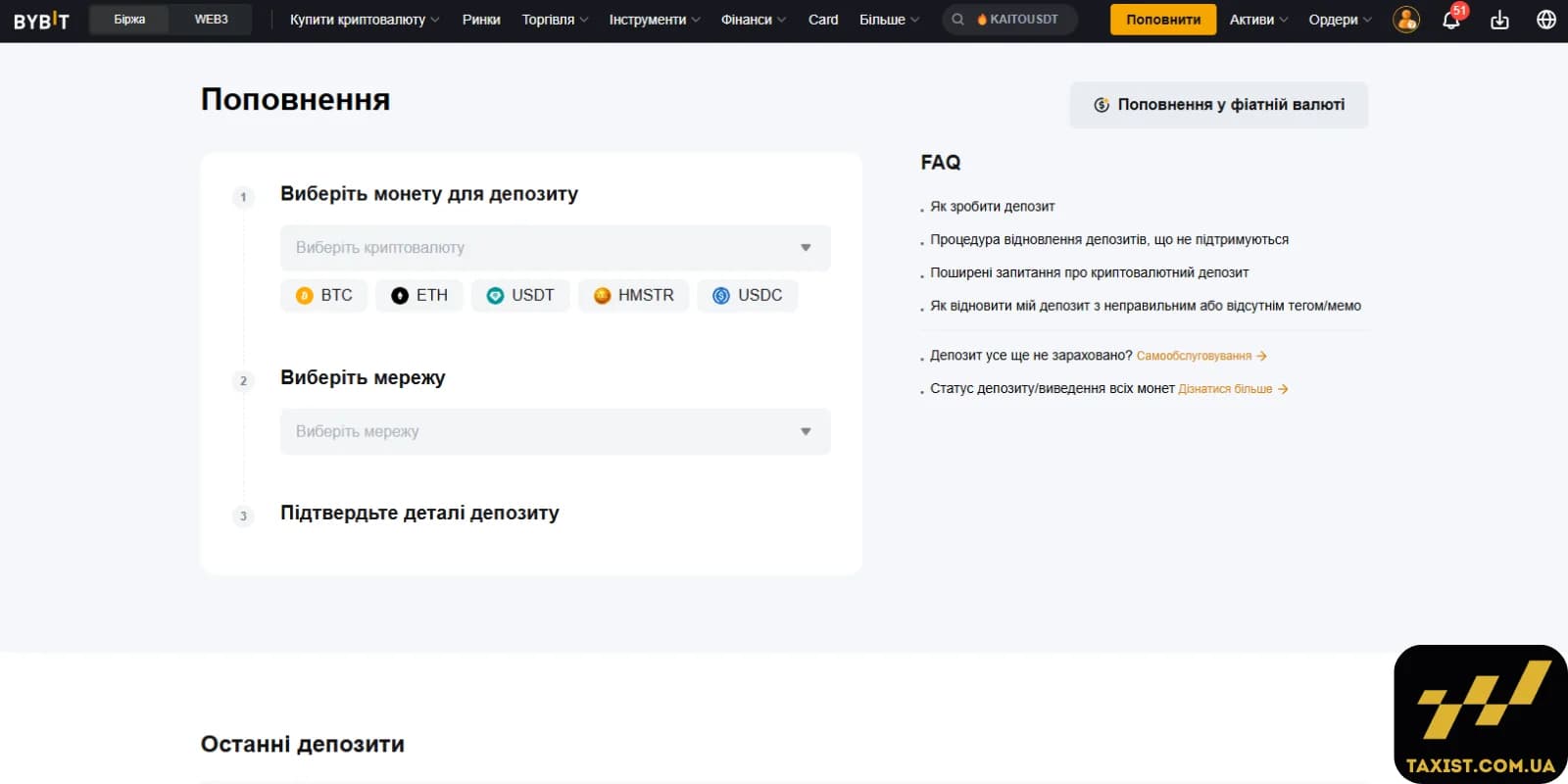Screen dimensions: 1568x784
Task: Expand the Інструменти menu
Action: [x=655, y=20]
